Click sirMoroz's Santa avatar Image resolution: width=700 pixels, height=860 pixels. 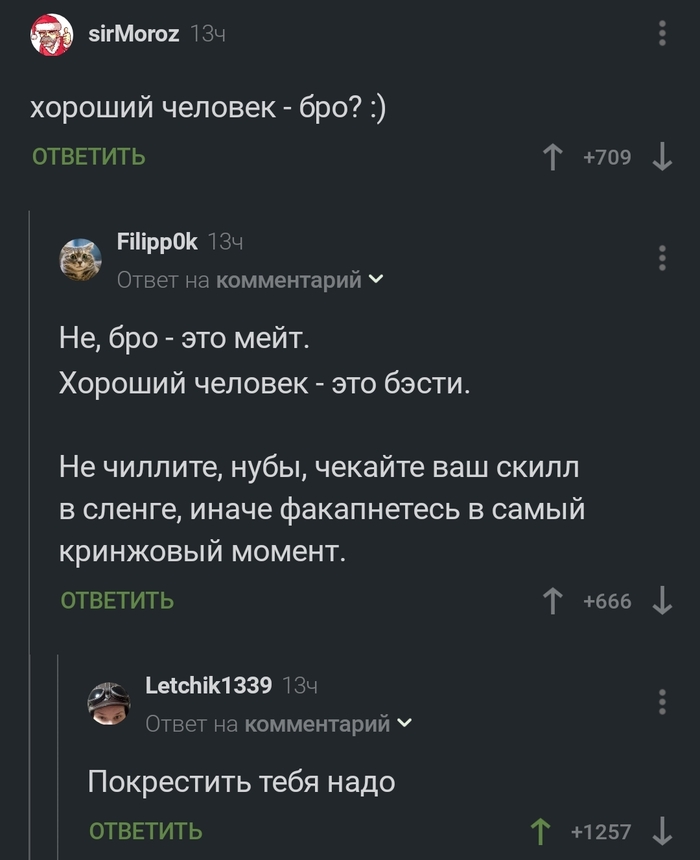[51, 36]
